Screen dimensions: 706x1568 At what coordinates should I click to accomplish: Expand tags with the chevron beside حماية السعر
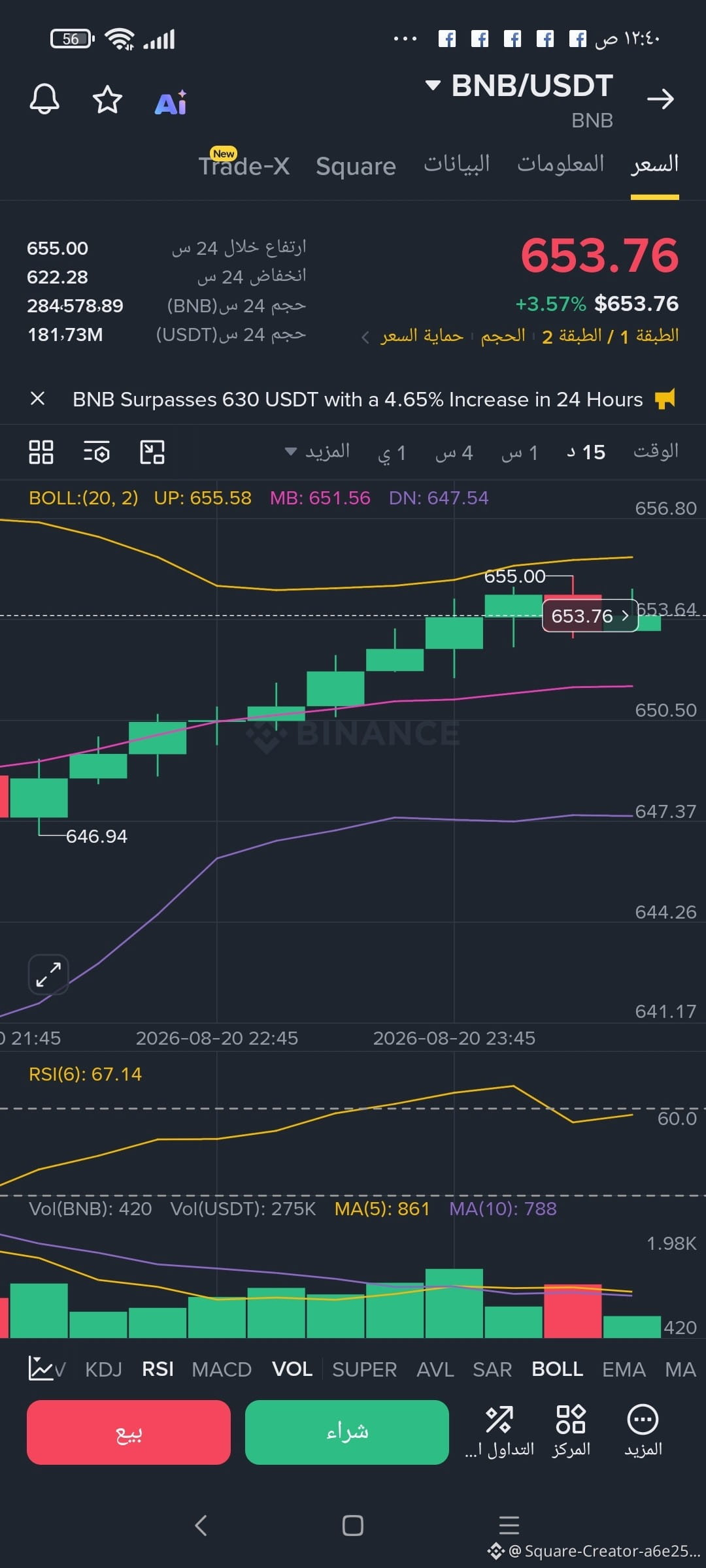365,337
